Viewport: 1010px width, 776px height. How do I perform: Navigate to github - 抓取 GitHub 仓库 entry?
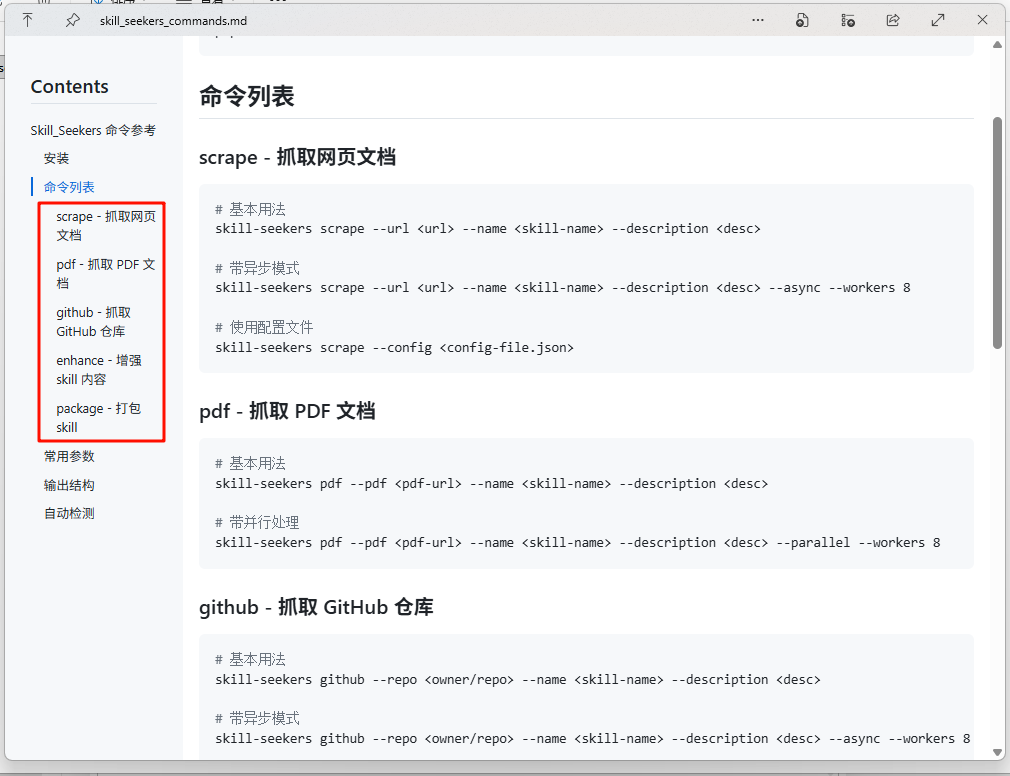[93, 321]
